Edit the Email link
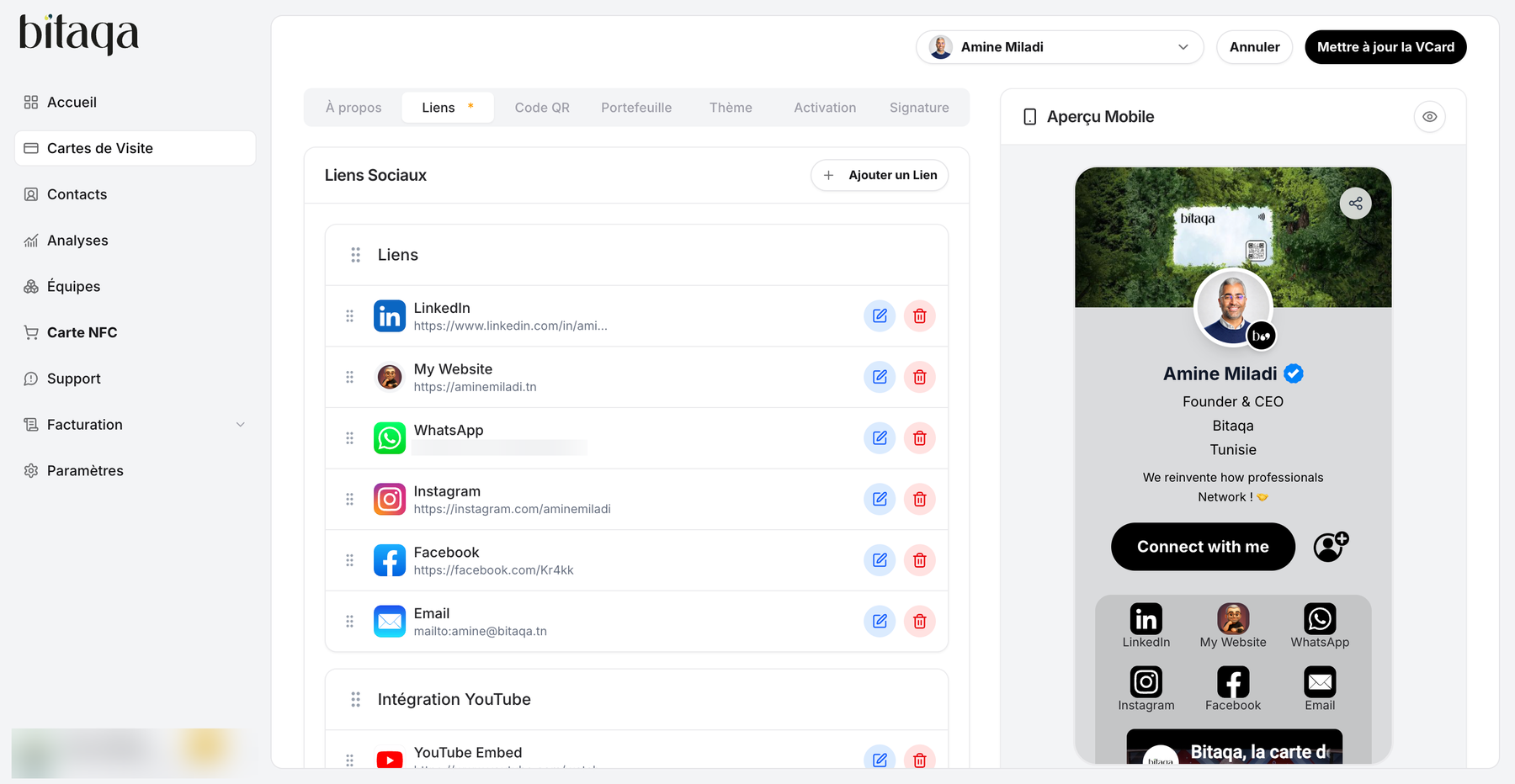This screenshot has height=784, width=1515. tap(880, 622)
